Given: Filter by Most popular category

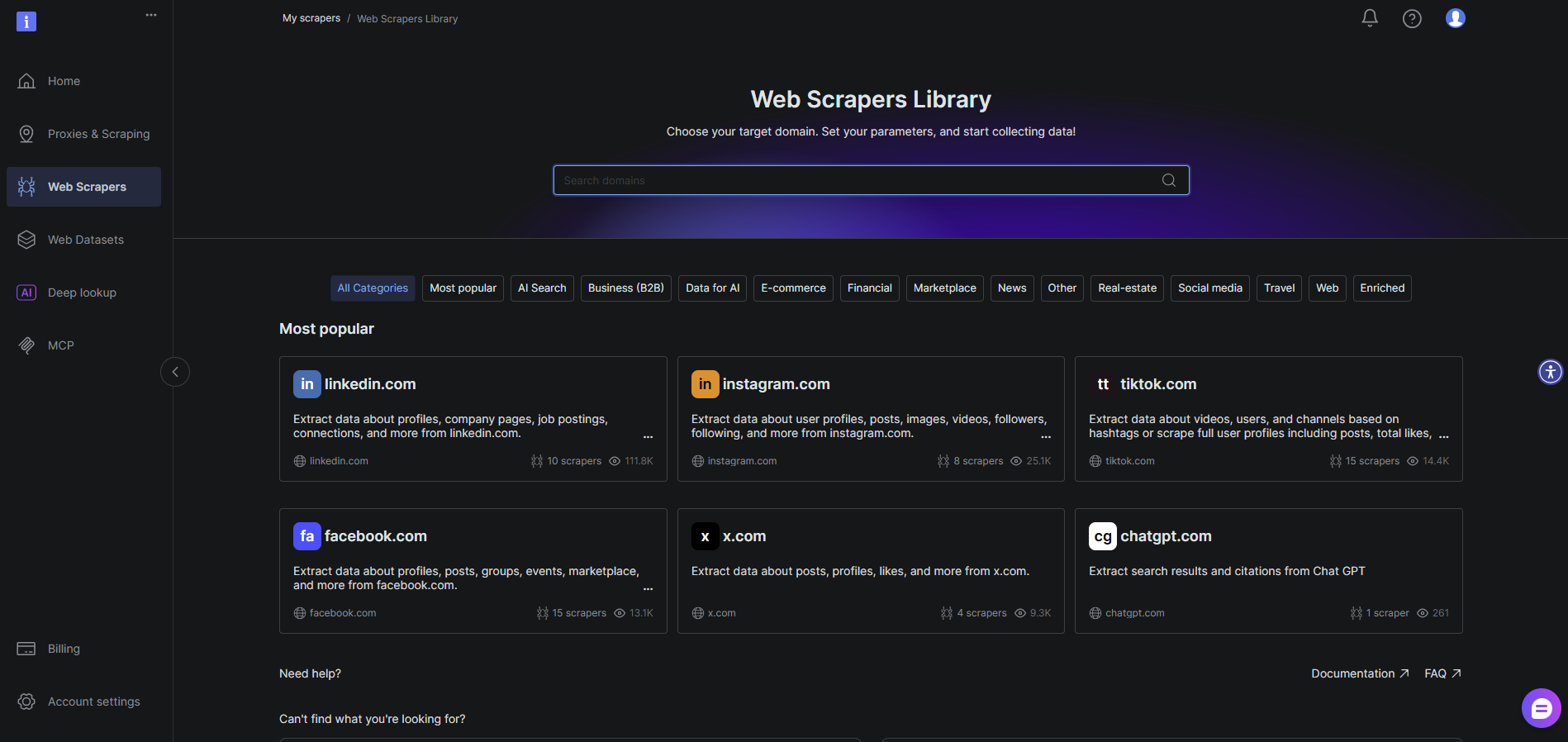Looking at the screenshot, I should pyautogui.click(x=463, y=288).
